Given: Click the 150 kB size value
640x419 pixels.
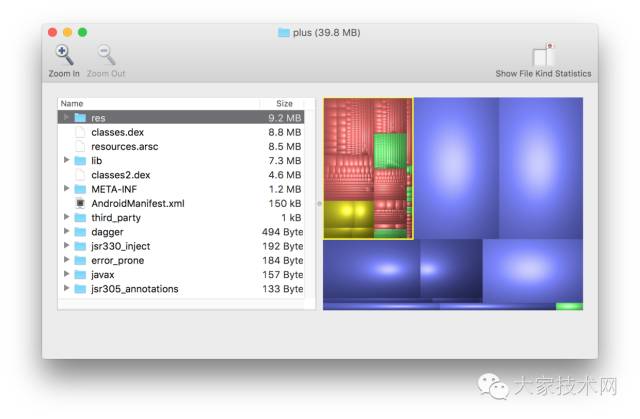Looking at the screenshot, I should coord(284,203).
